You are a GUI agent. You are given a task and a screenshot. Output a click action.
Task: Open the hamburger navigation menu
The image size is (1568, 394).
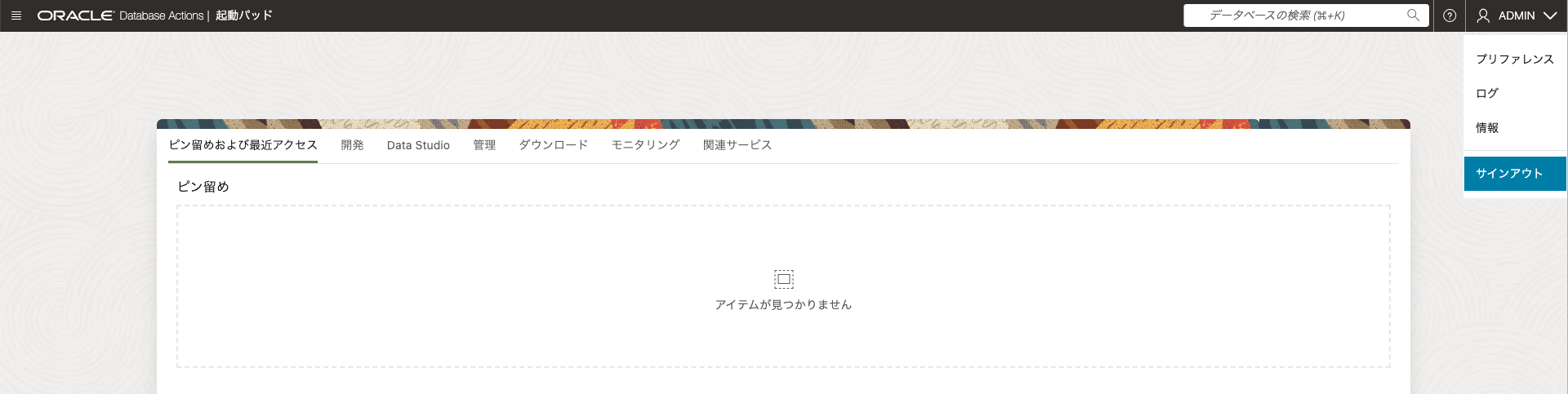tap(16, 15)
